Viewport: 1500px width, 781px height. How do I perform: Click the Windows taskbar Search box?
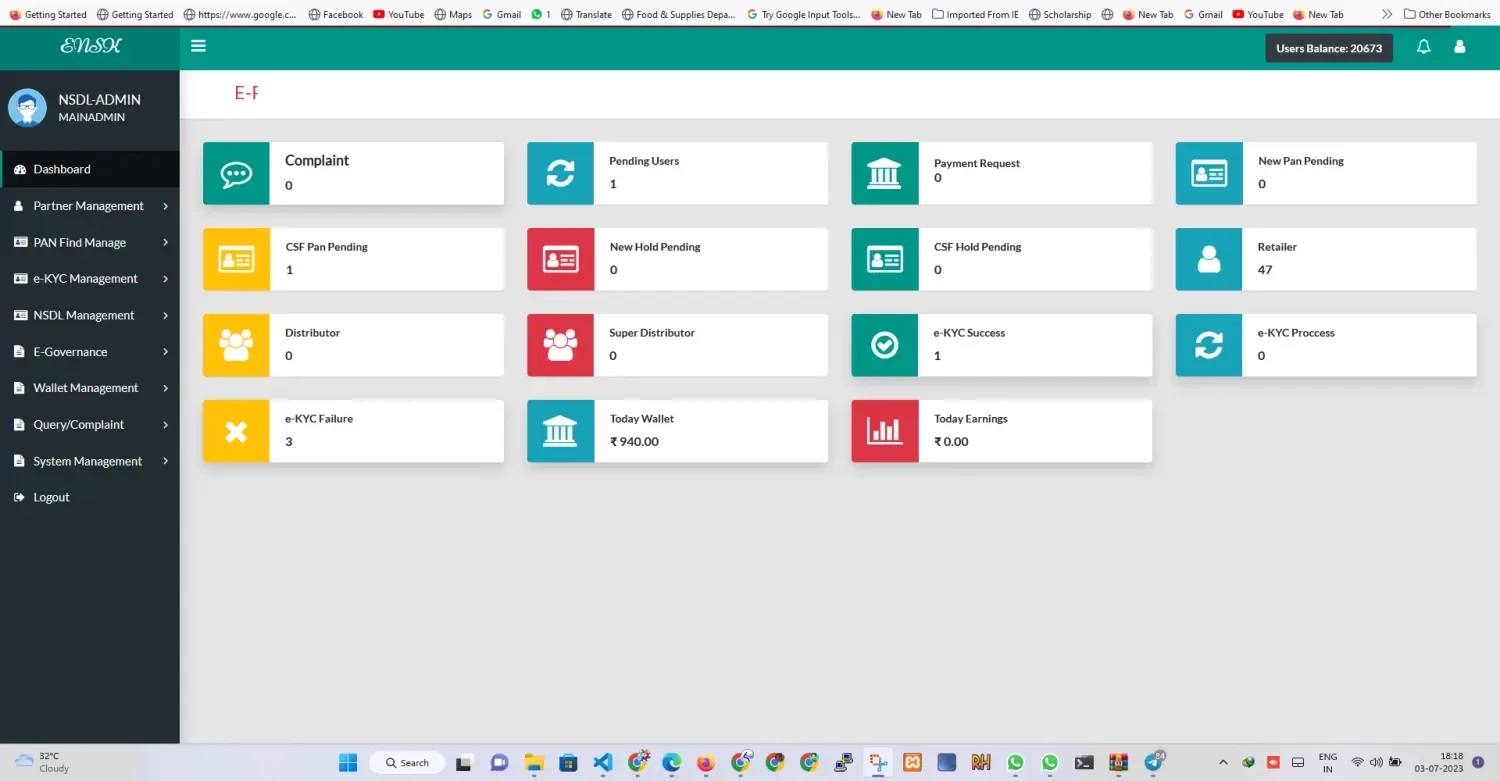(x=407, y=763)
